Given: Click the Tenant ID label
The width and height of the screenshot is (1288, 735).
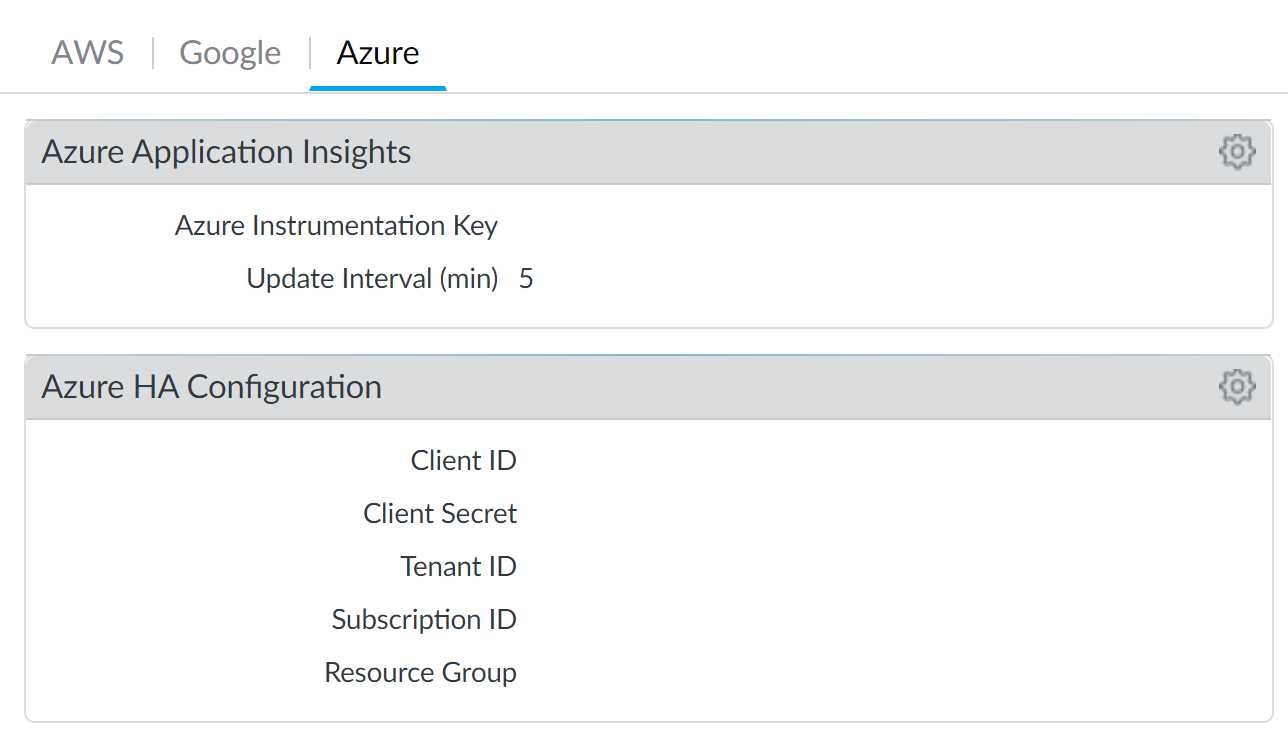Looking at the screenshot, I should coord(458,567).
